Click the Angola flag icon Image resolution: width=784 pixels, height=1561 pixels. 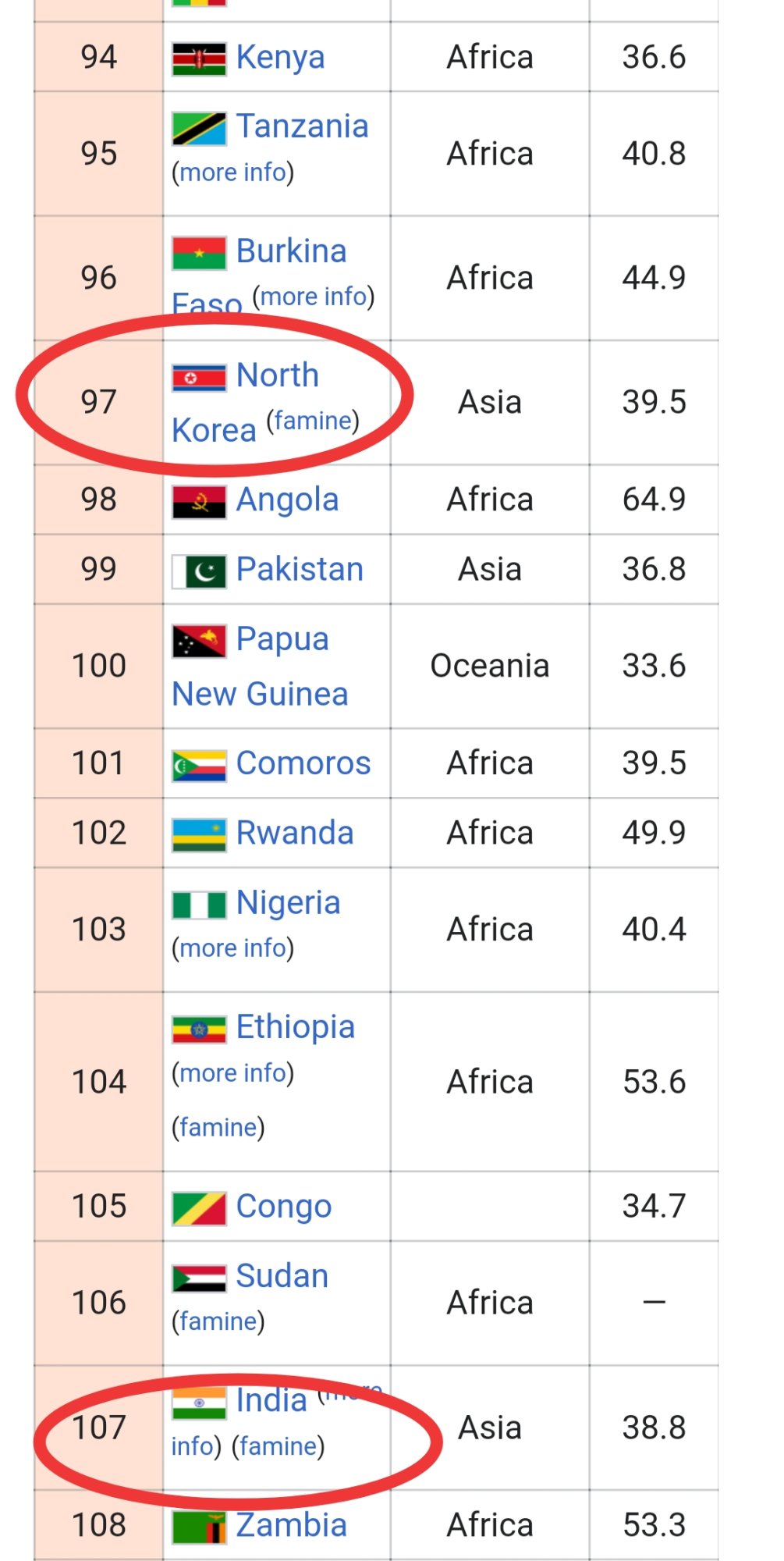pyautogui.click(x=199, y=502)
